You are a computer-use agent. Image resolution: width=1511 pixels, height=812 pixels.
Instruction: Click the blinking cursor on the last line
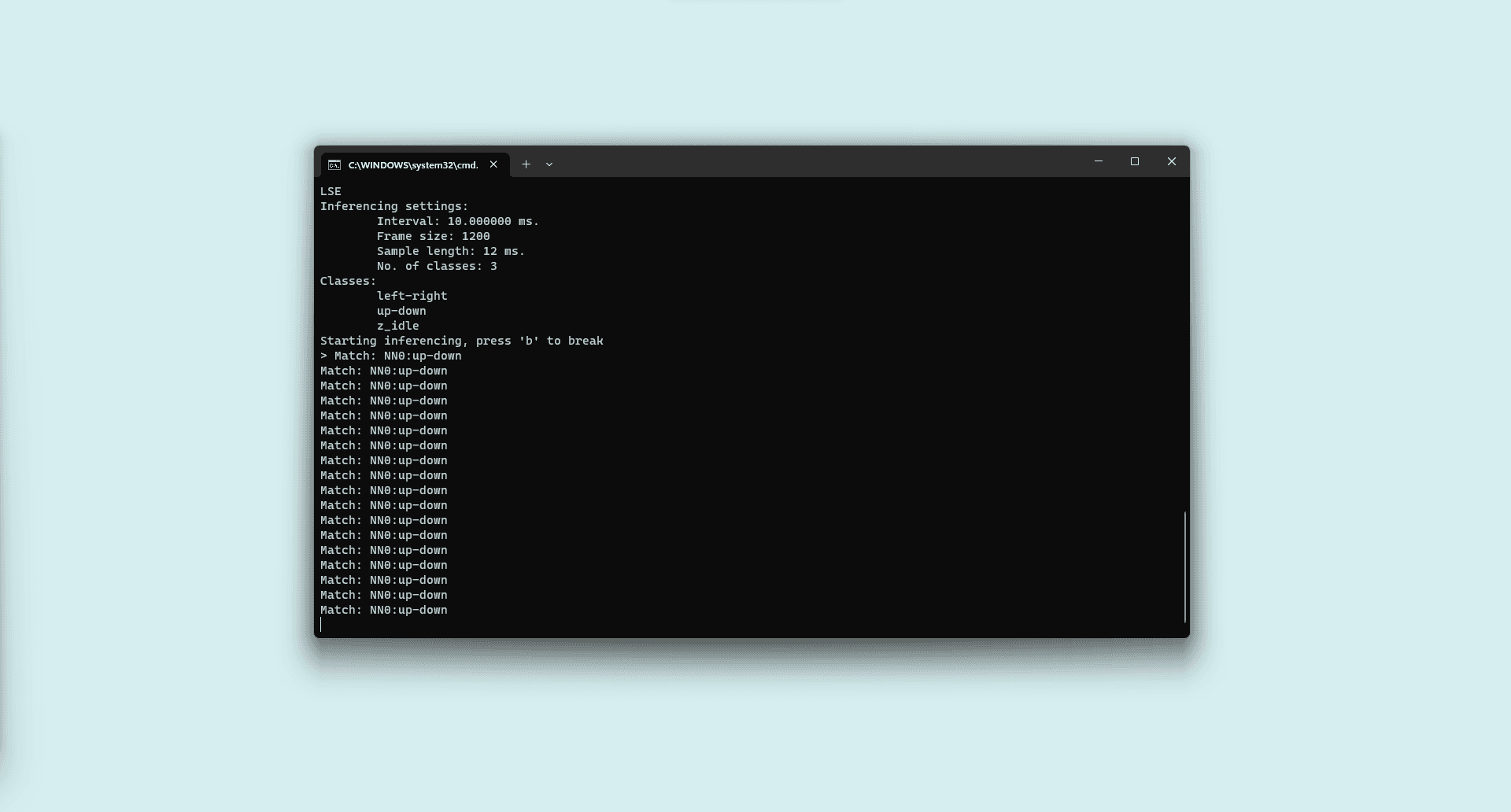coord(321,625)
